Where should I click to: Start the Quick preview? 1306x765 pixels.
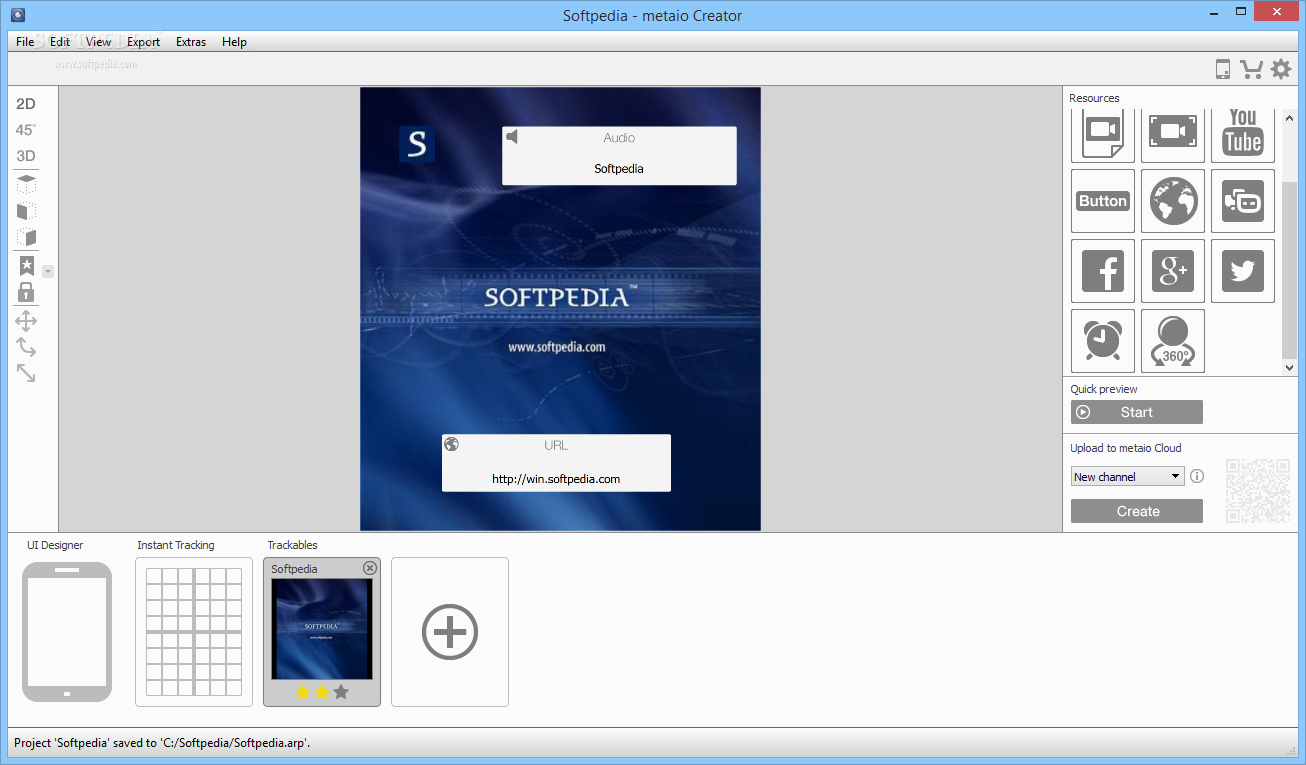coord(1137,412)
